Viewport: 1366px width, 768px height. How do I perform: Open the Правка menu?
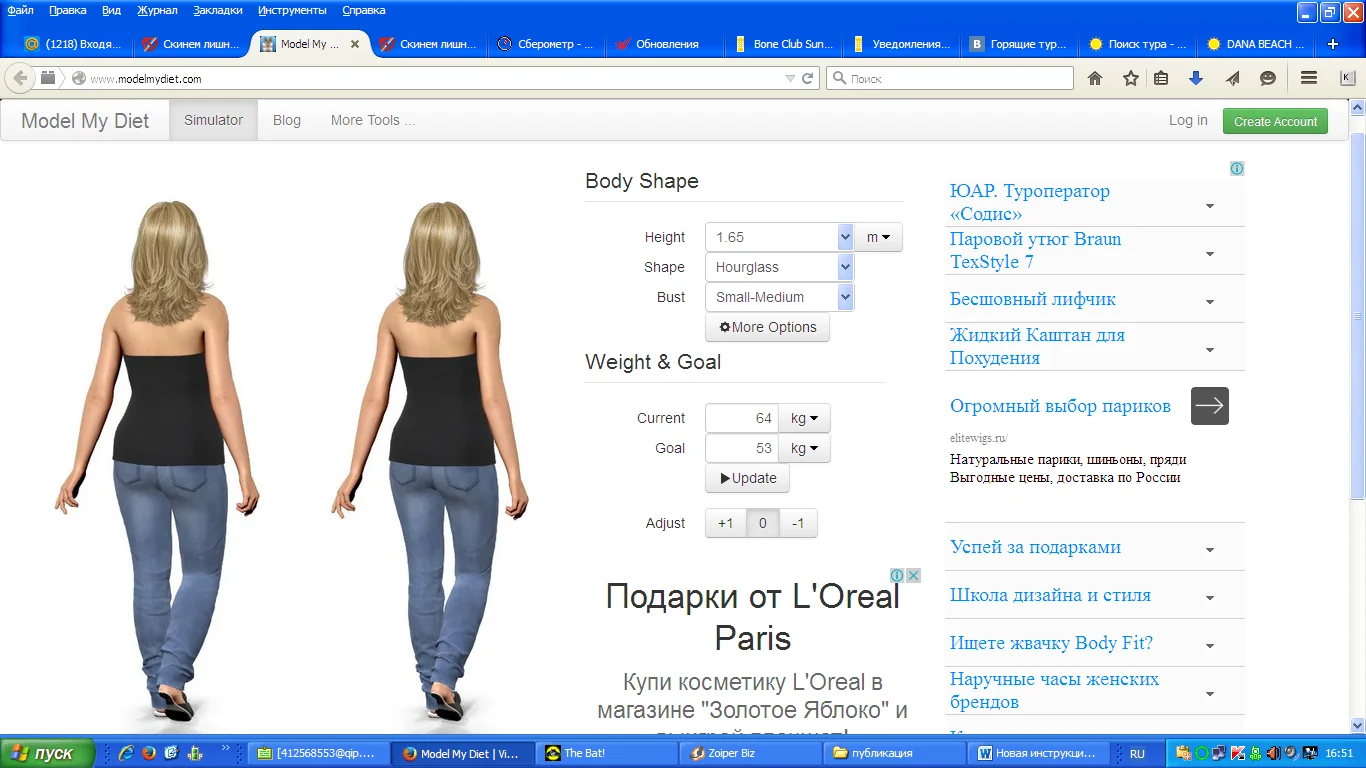click(x=68, y=10)
